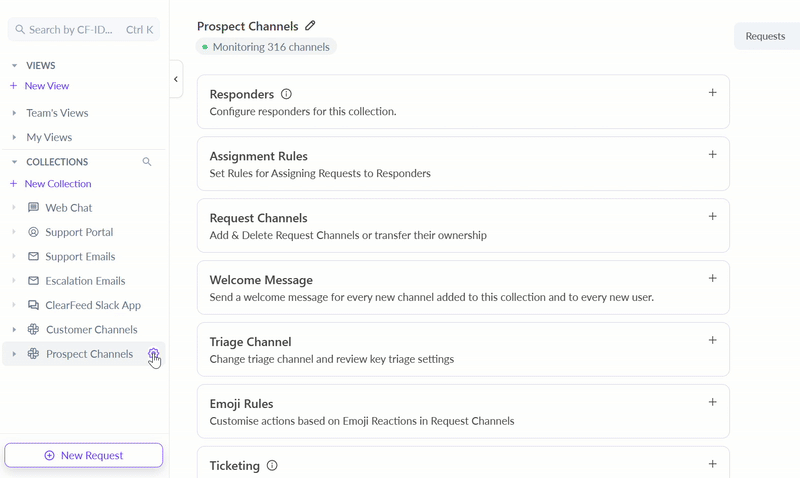Collapse the left sidebar with arrow handle
800x478 pixels.
click(176, 79)
